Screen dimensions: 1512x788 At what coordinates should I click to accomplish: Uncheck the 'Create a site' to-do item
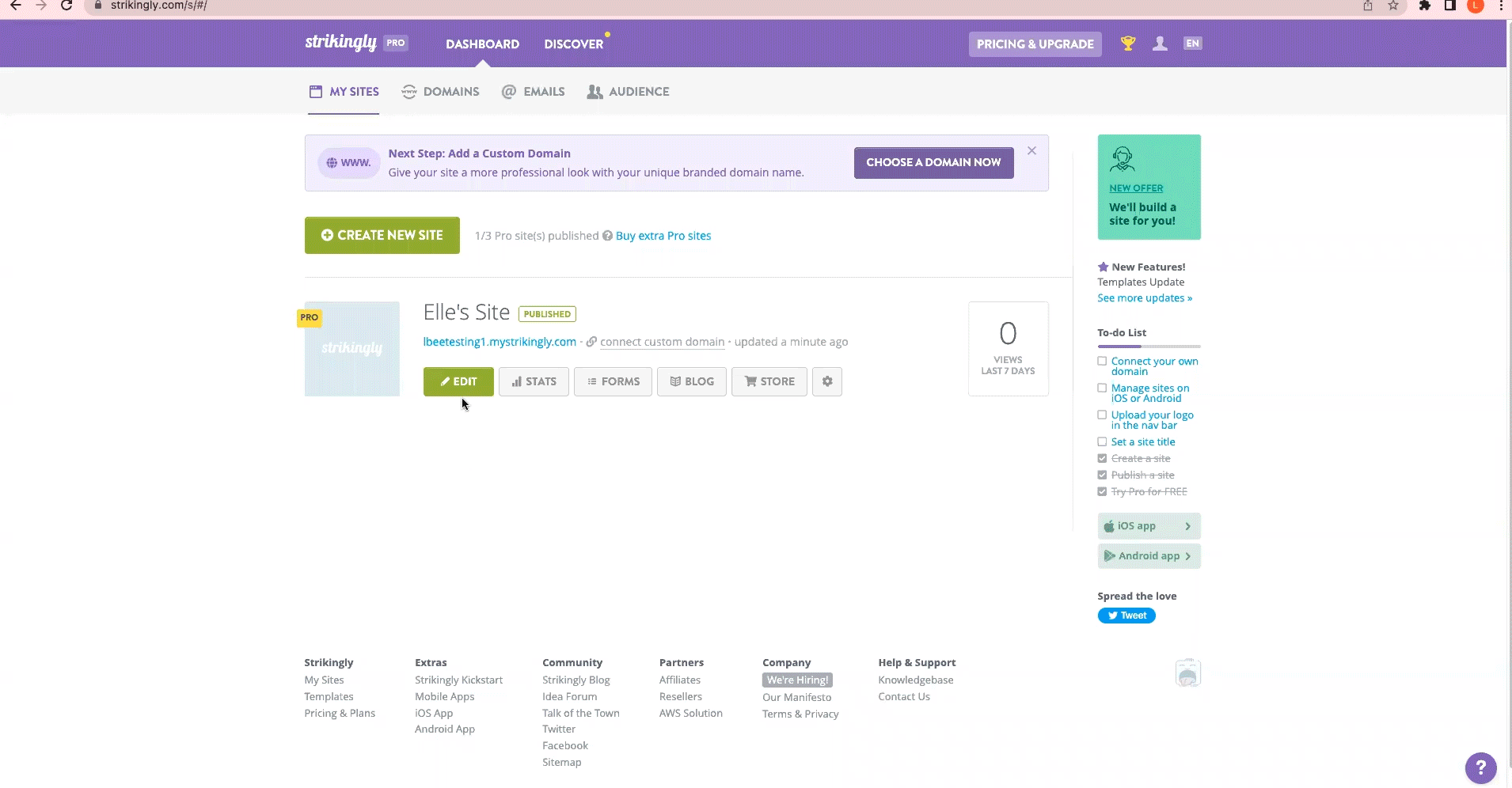(1102, 459)
